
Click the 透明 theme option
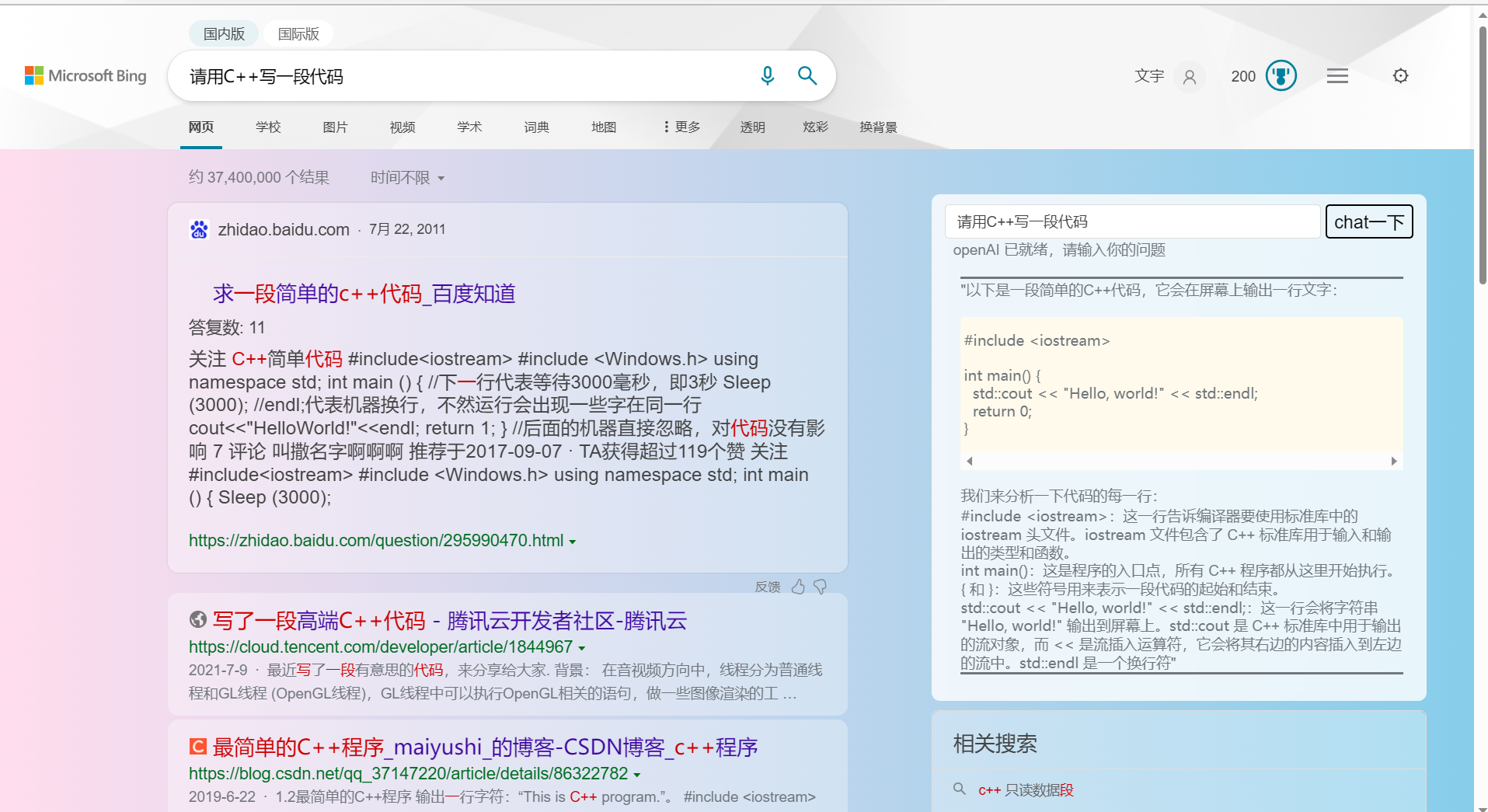(752, 127)
